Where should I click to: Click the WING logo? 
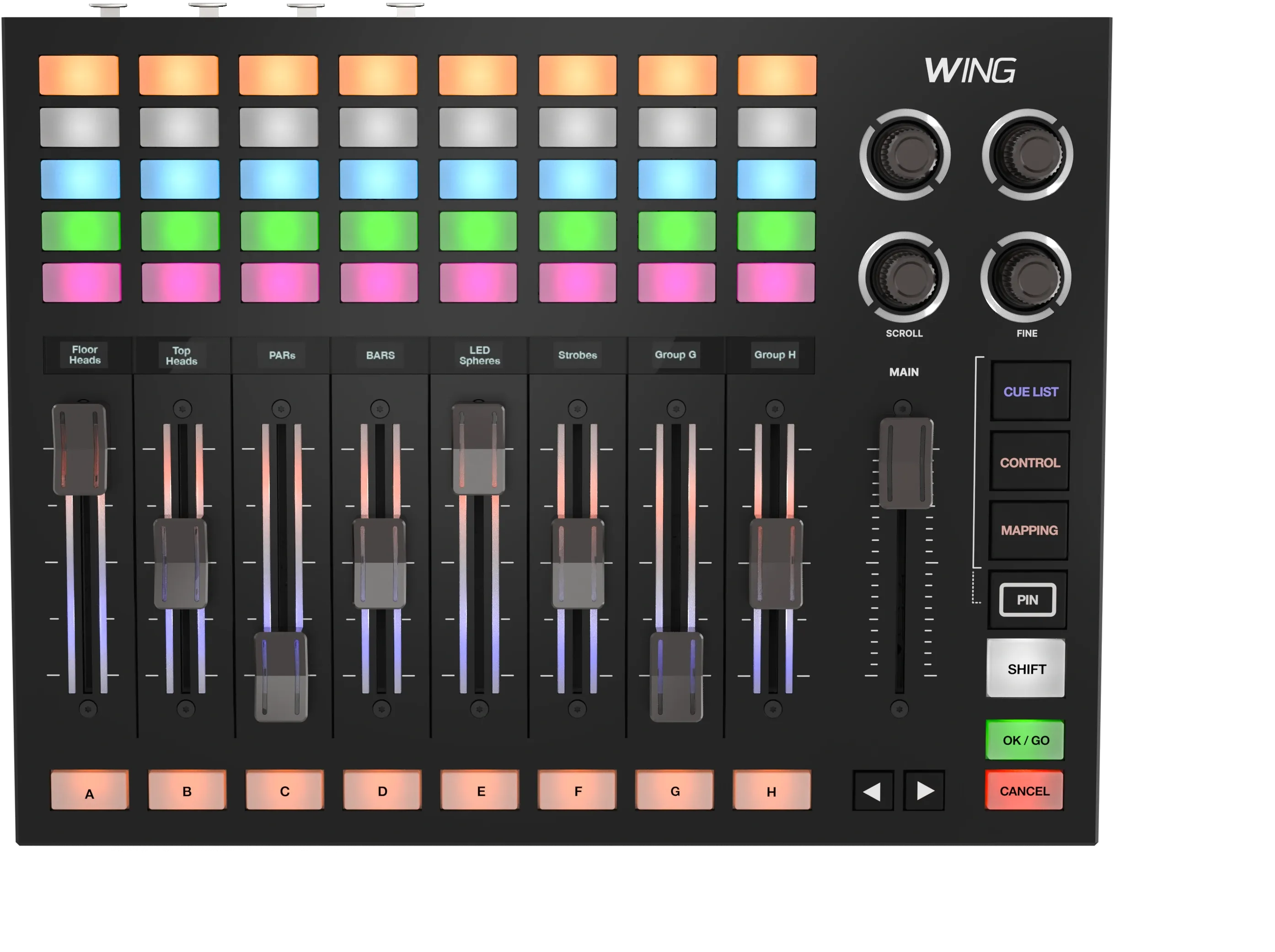(970, 70)
